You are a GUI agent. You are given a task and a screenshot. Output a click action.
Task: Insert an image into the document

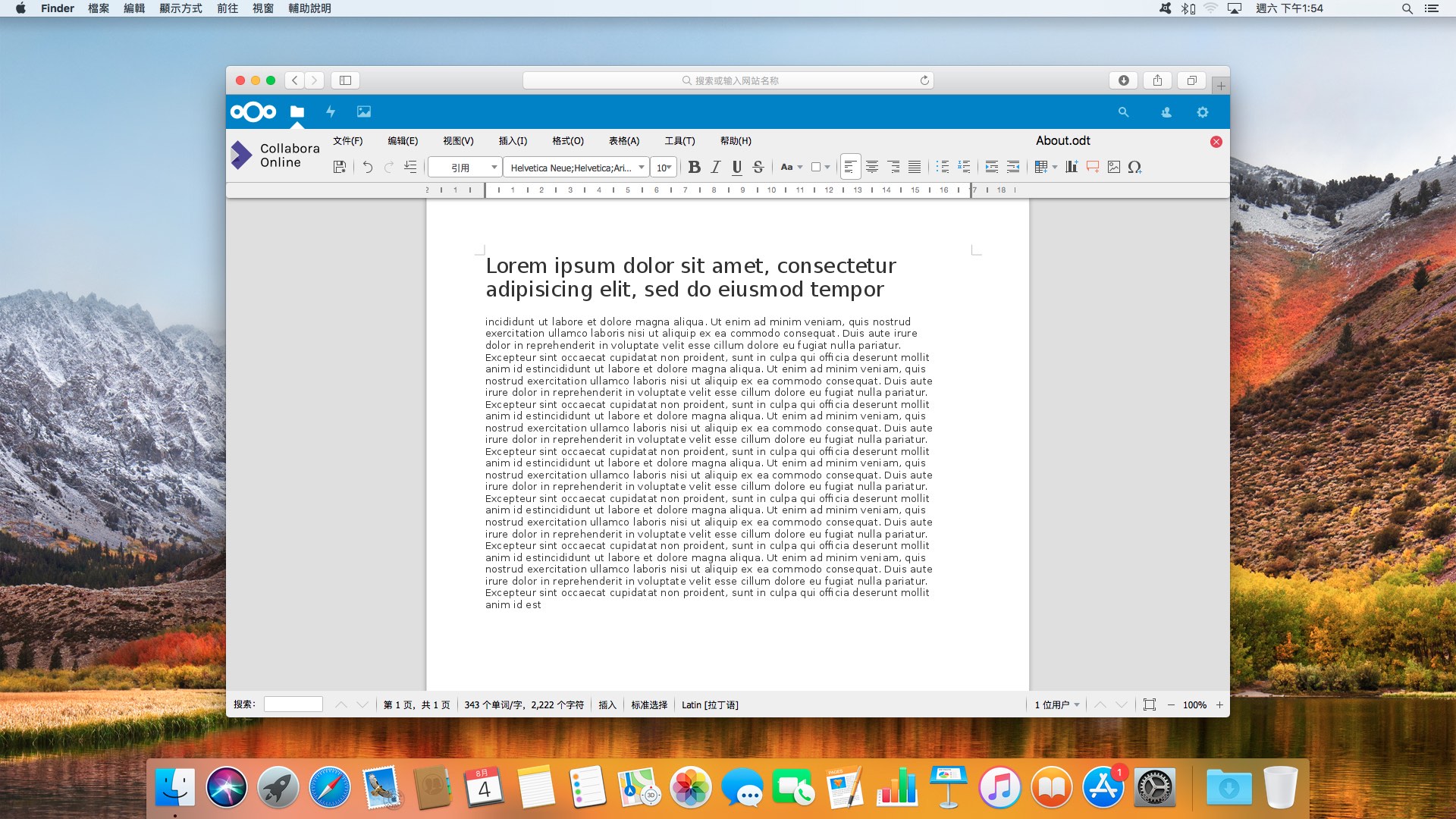tap(1114, 167)
